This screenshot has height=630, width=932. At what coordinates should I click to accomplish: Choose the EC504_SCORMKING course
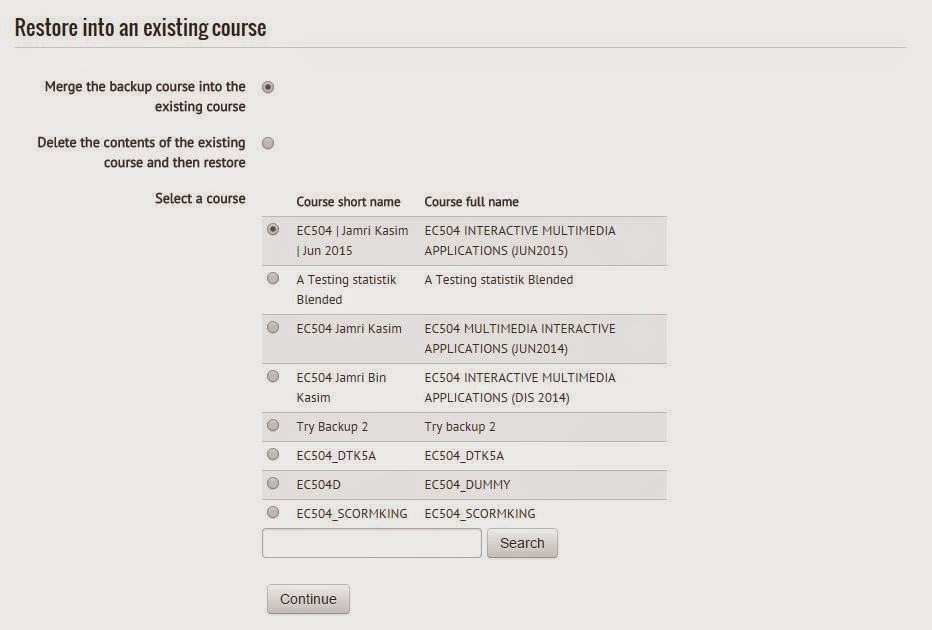(x=273, y=511)
